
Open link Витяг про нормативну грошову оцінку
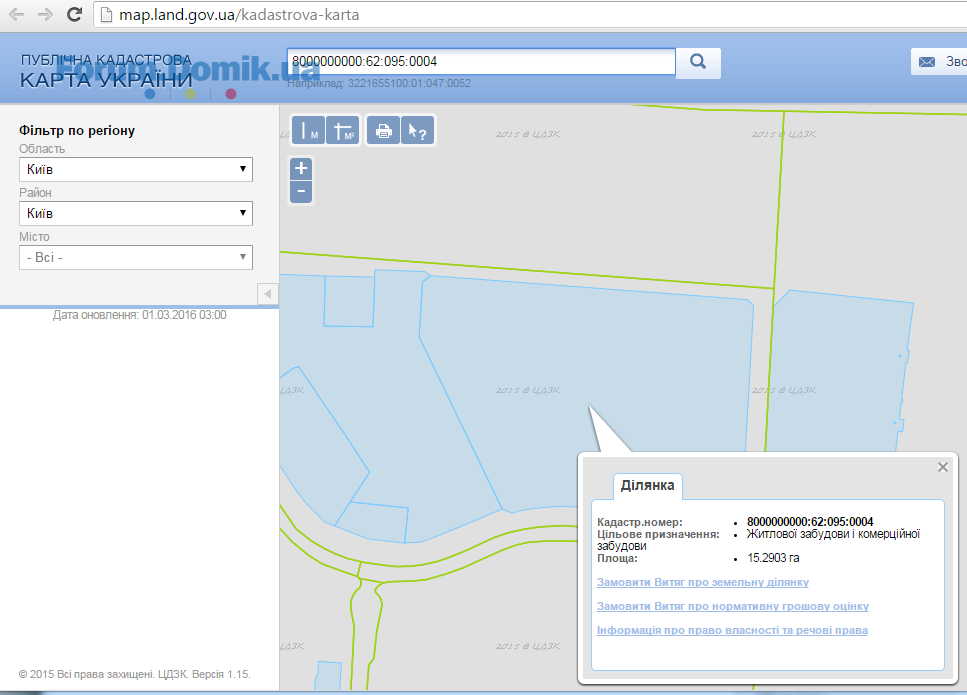(732, 606)
